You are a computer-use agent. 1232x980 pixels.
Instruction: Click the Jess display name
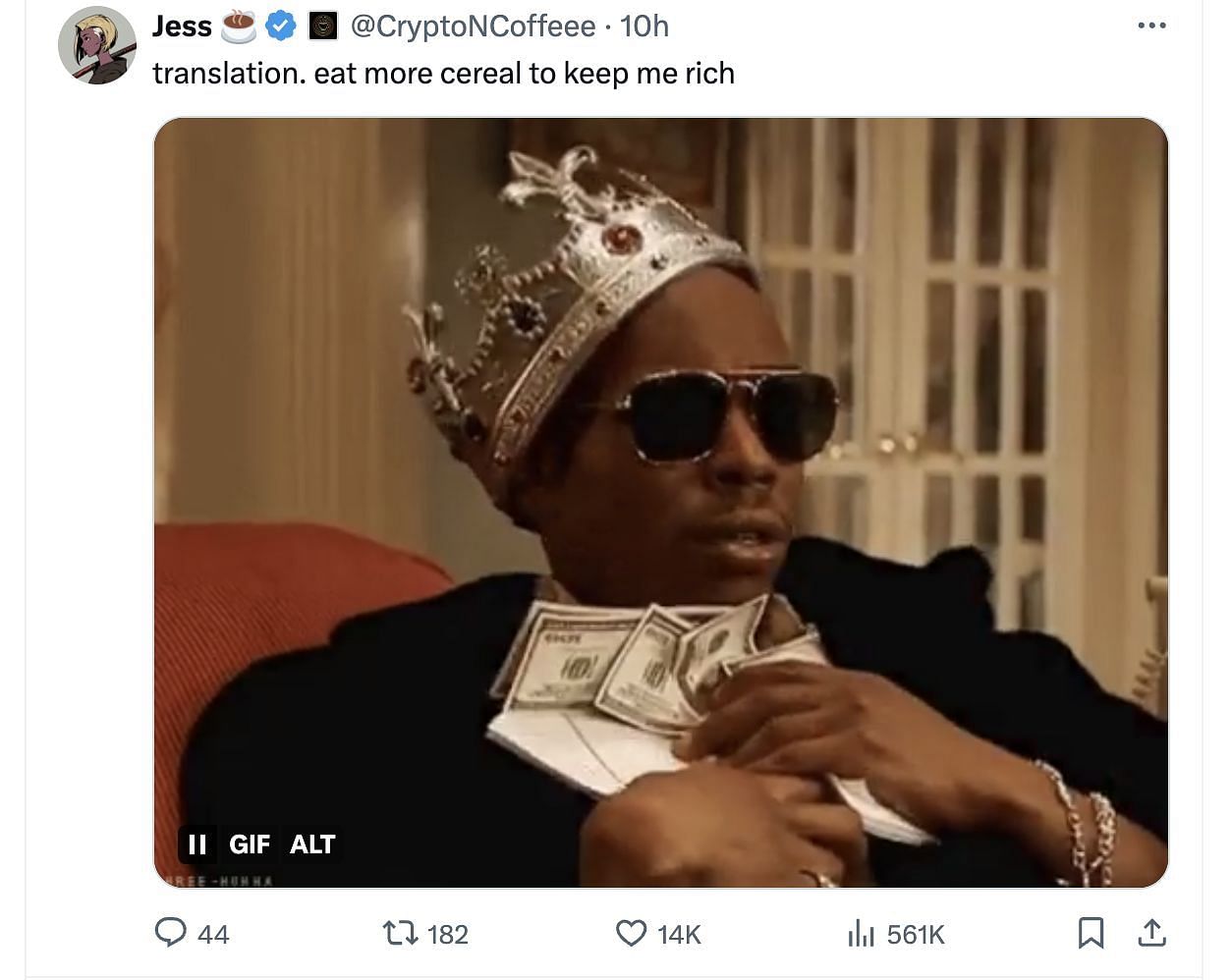tap(182, 27)
